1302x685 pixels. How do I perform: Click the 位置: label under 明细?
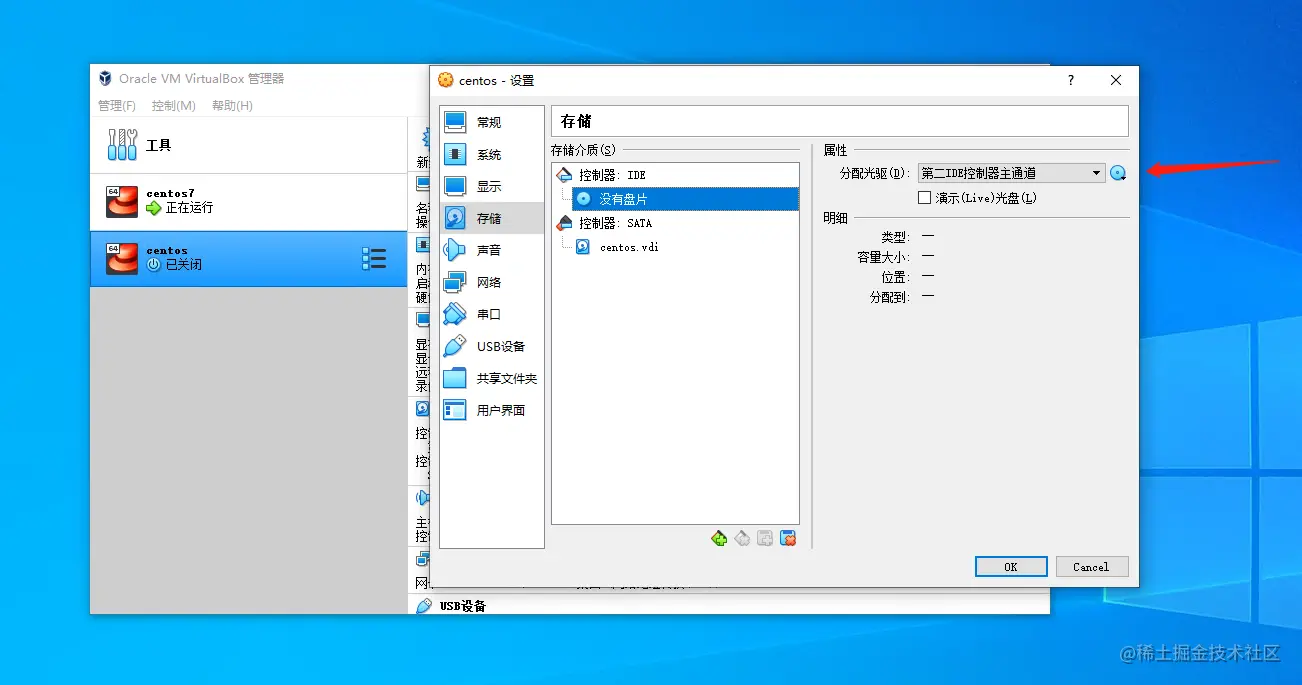point(895,277)
